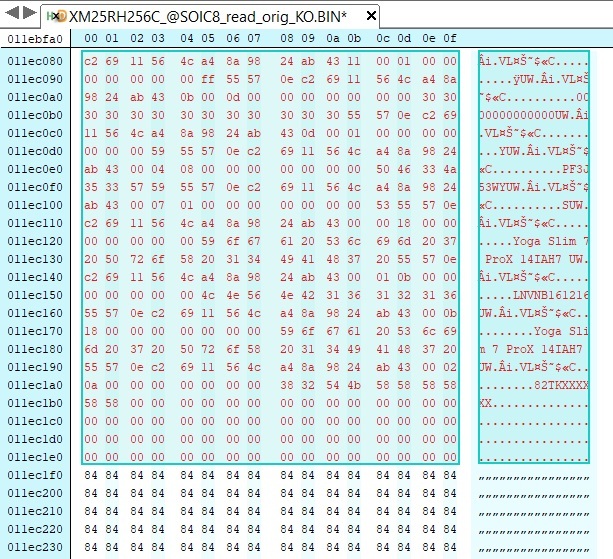
Task: Click column header 00
Action: pyautogui.click(x=91, y=38)
